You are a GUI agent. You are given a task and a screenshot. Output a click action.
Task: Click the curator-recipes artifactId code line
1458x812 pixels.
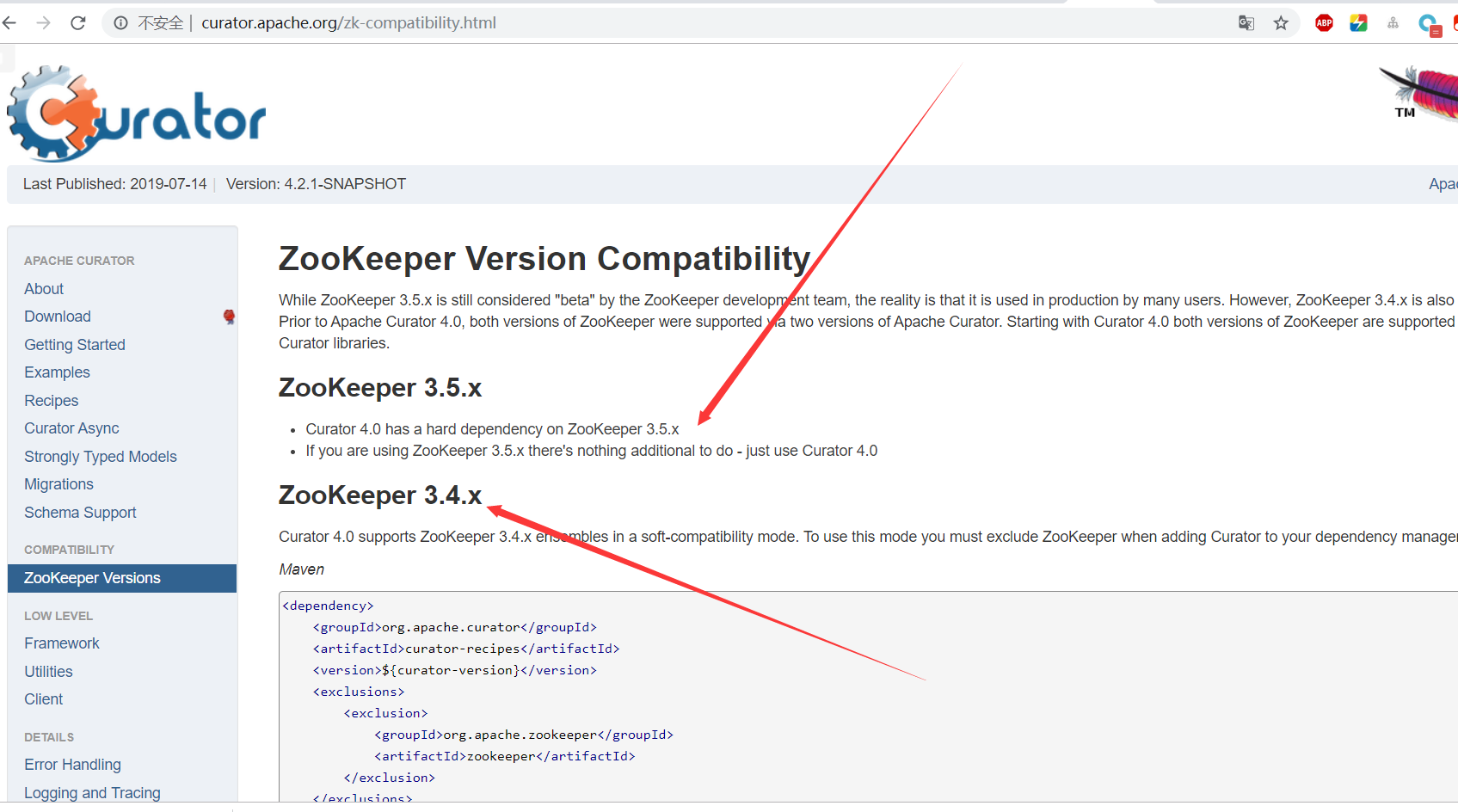(466, 649)
